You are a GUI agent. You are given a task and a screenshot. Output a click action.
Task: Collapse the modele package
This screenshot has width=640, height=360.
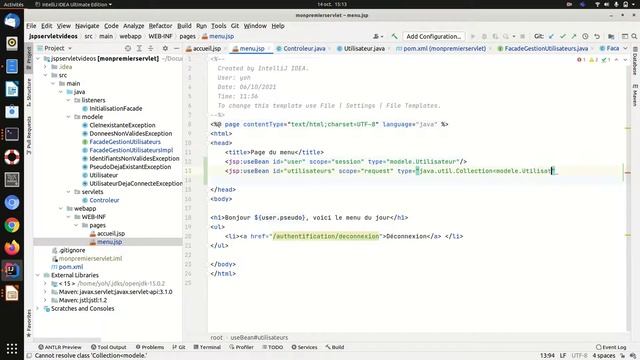(x=68, y=117)
